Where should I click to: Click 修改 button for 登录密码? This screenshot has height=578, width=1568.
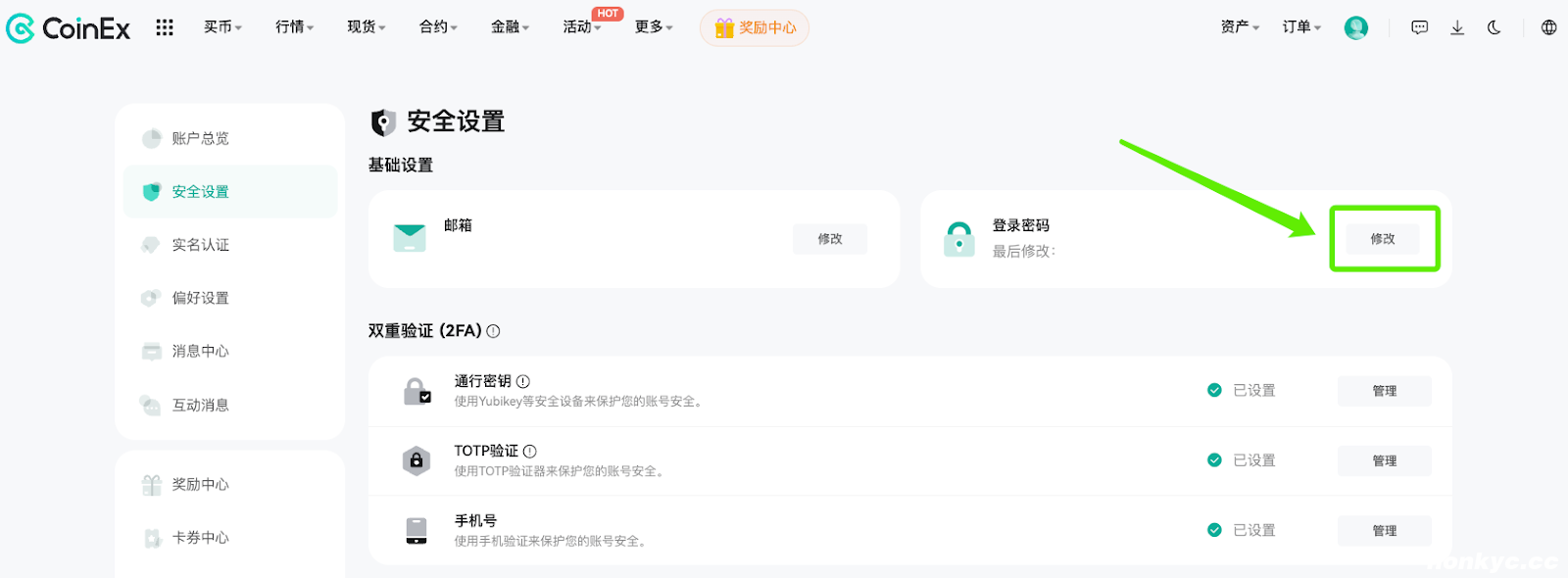click(1382, 239)
